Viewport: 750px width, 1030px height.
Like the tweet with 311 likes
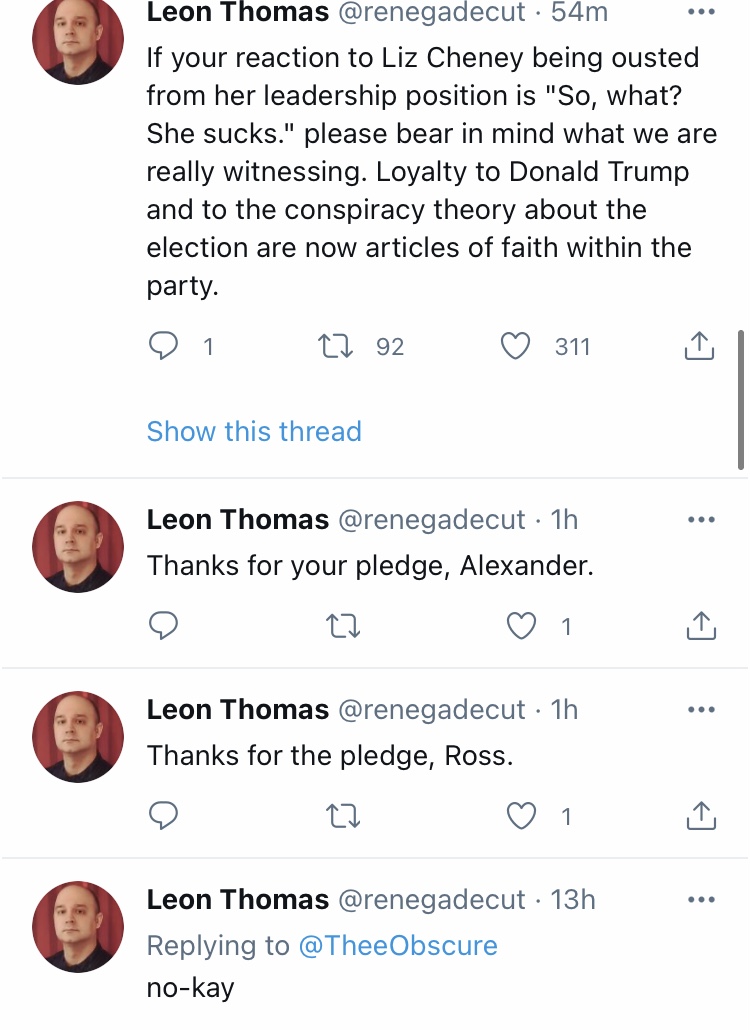(x=516, y=346)
